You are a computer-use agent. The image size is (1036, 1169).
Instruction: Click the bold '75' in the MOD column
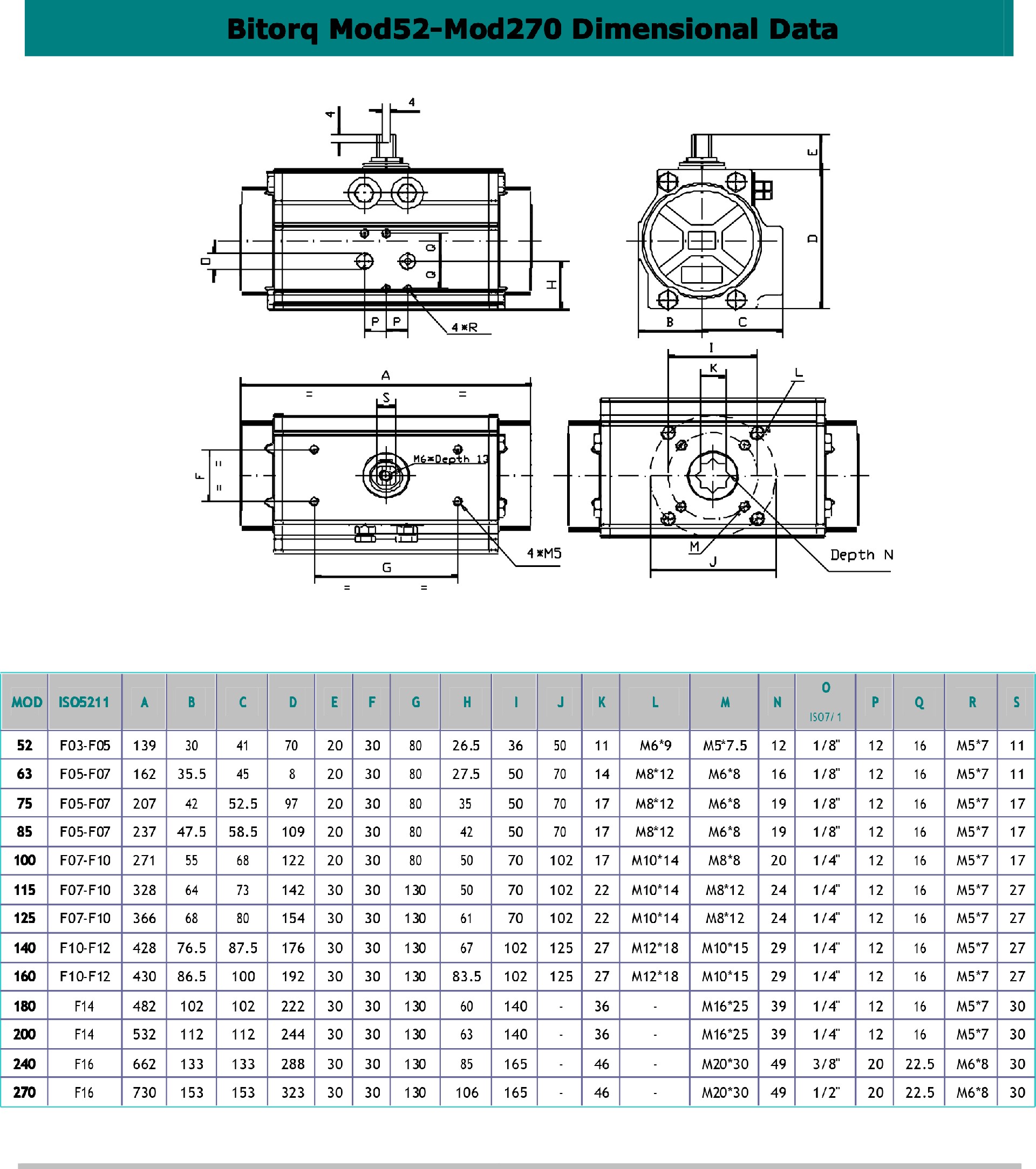click(25, 804)
